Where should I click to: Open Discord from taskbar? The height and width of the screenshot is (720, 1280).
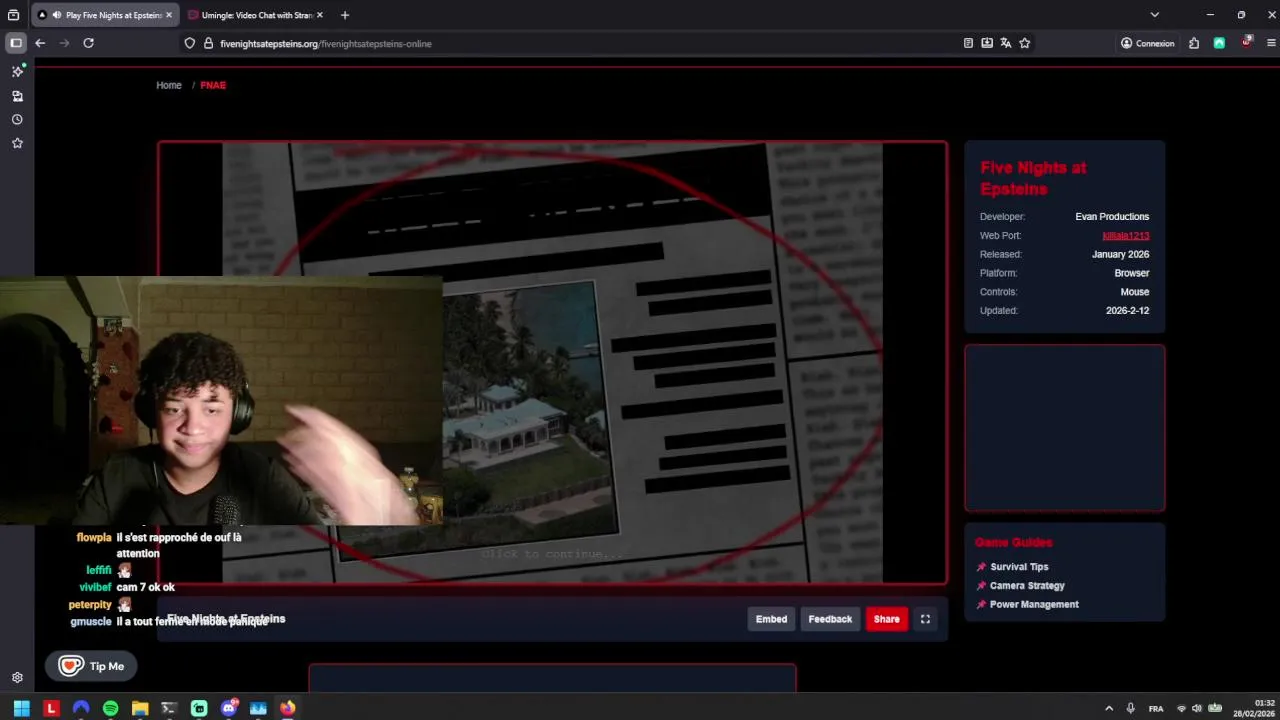229,708
